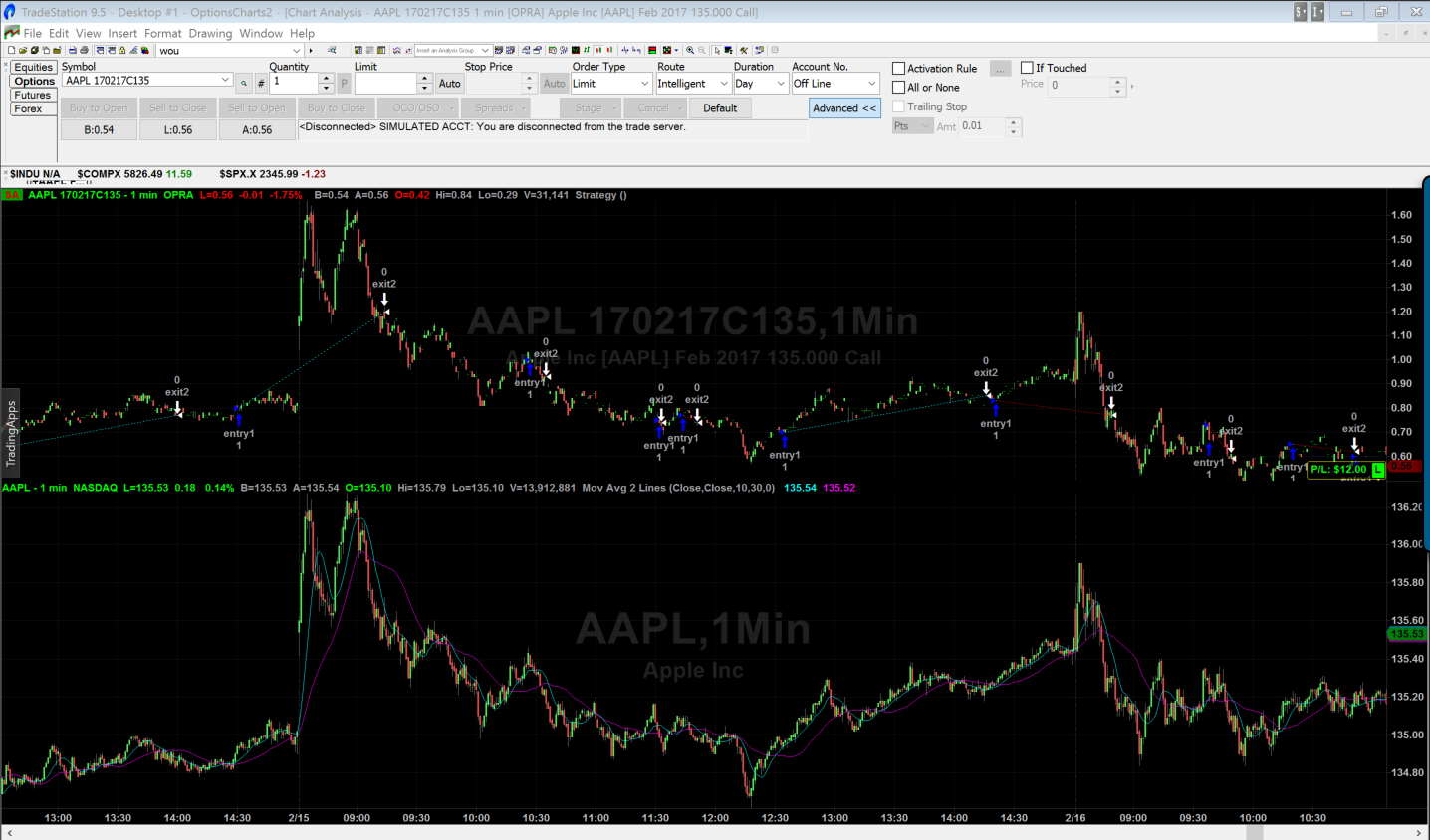
Task: Open the Insert menu
Action: [x=122, y=33]
